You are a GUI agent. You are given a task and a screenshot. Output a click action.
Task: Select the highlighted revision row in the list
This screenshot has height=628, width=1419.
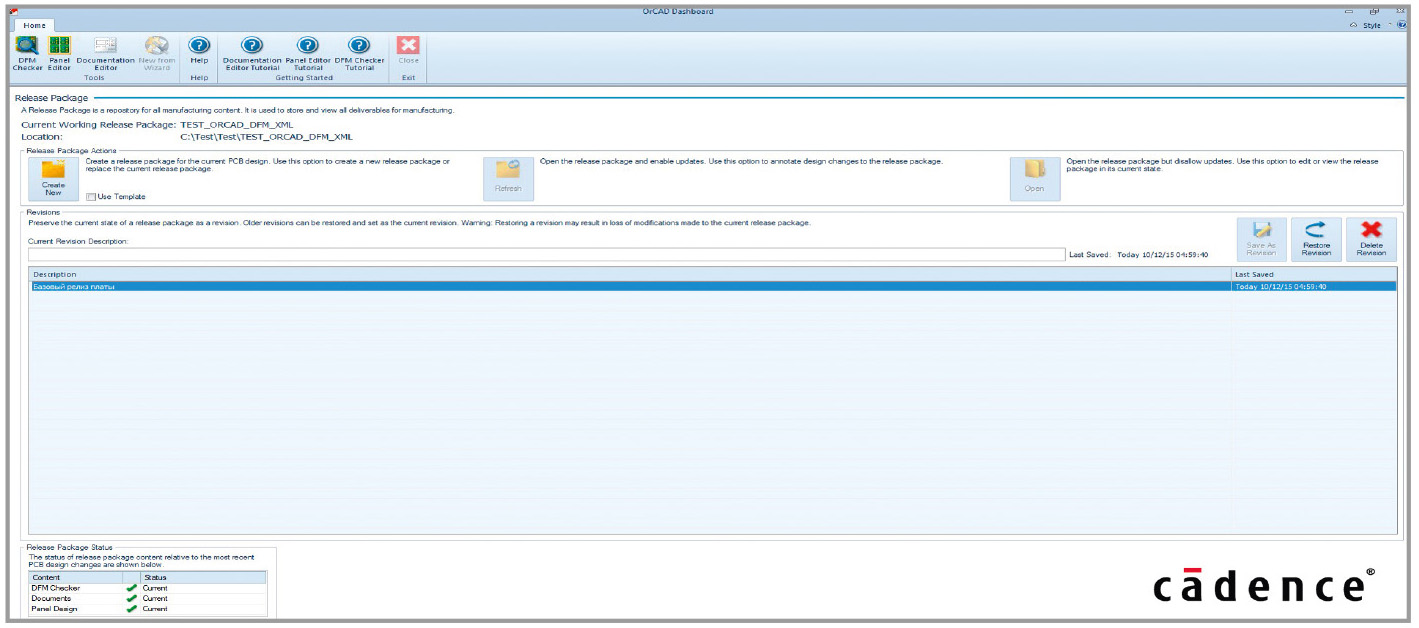(x=630, y=287)
